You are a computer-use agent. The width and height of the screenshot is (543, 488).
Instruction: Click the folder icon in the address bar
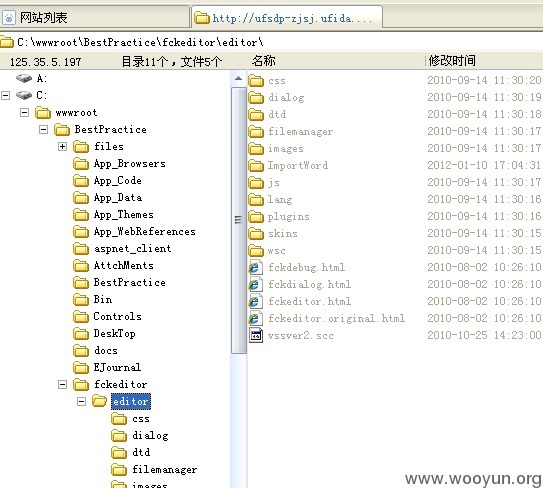pos(7,42)
